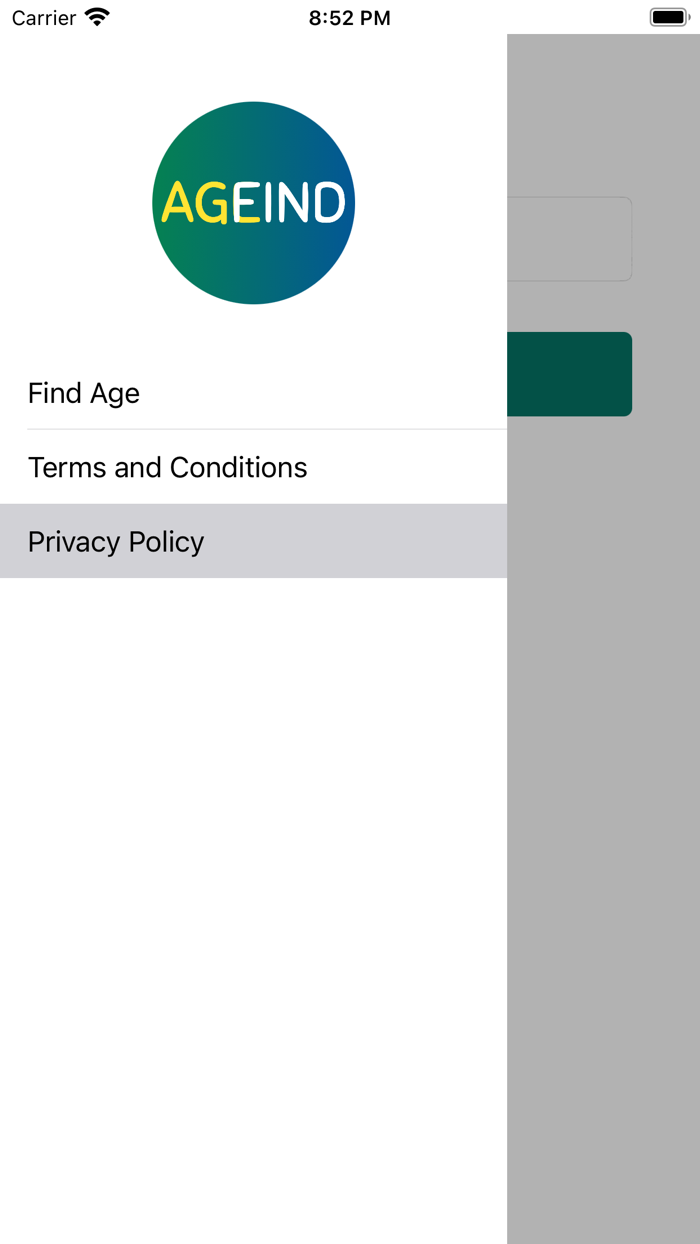Tap the AGEIND circular logo
The height and width of the screenshot is (1244, 700).
tap(253, 203)
